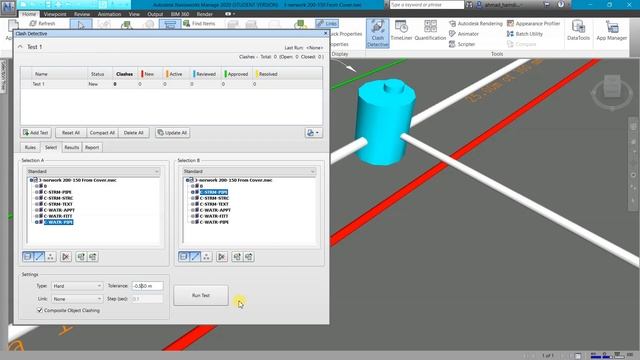Expand C-WATR-APPT node in Selection B tree
Viewport: 640px width, 360px height.
(x=193, y=210)
